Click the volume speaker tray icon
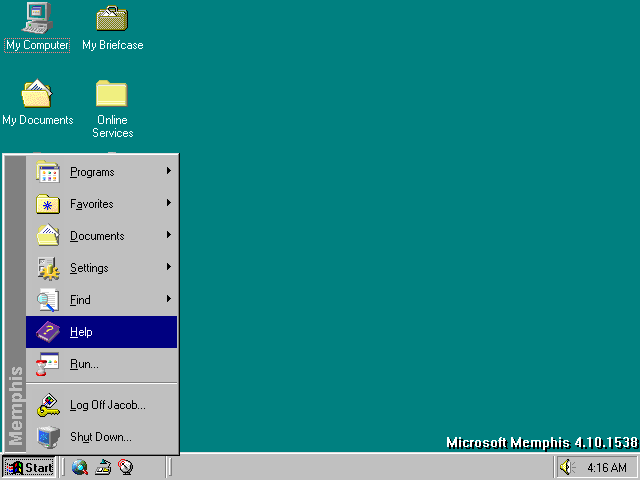 click(567, 467)
